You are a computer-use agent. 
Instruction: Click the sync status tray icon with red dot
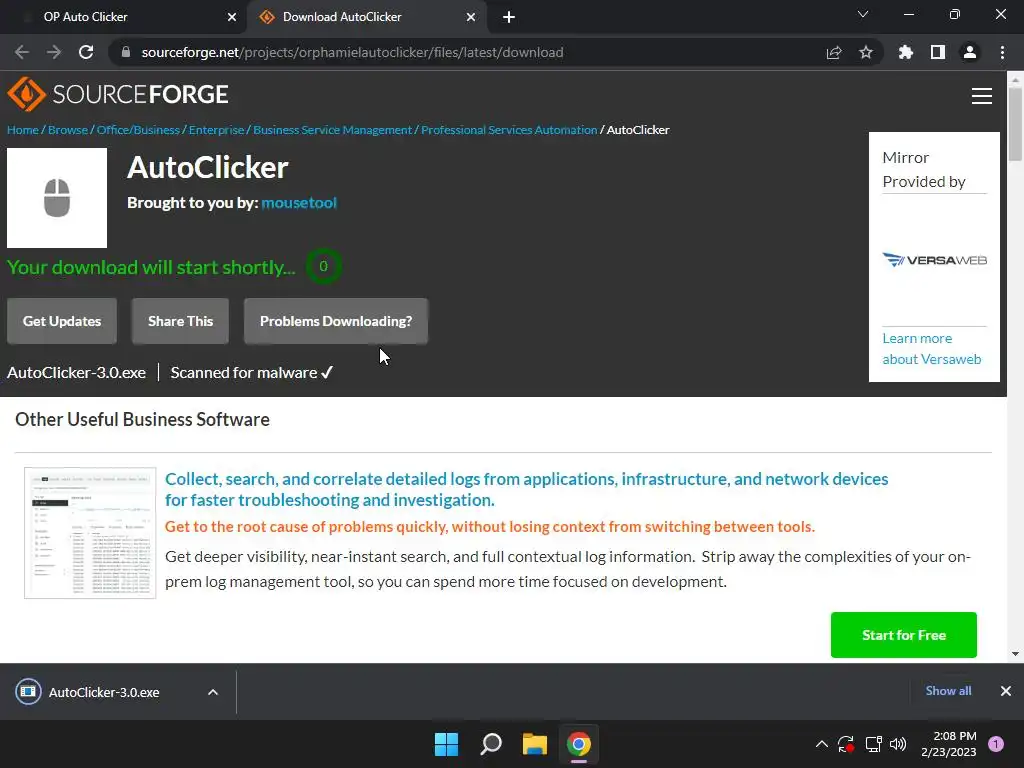click(846, 744)
